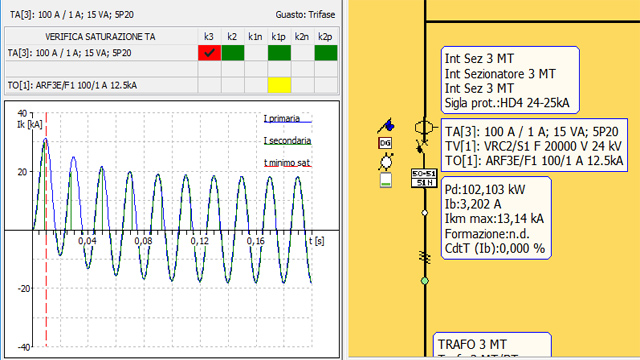Click the 50-51 51N relay symbol
This screenshot has height=360, width=640.
[424, 178]
